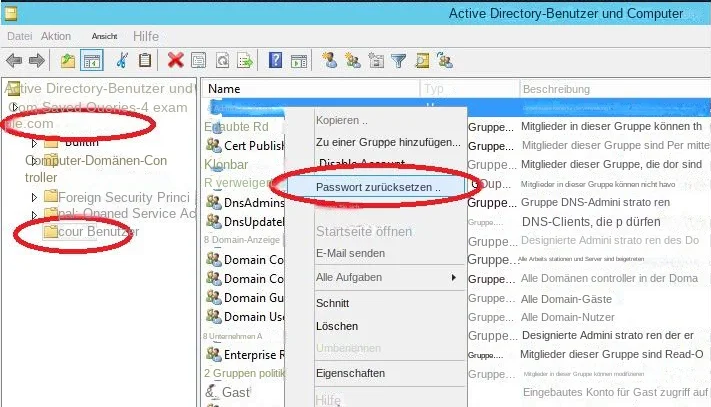
Task: Select the Cert Publish list row
Action: (245, 145)
